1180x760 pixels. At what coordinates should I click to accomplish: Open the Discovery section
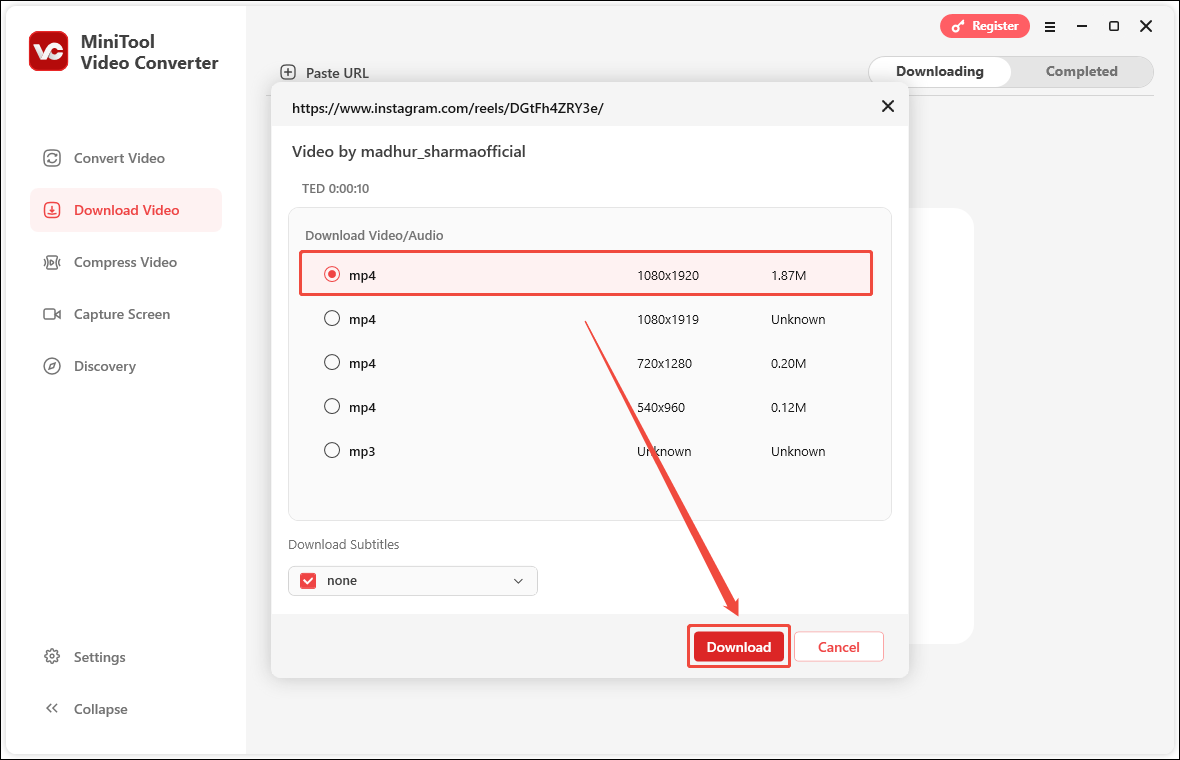[126, 366]
